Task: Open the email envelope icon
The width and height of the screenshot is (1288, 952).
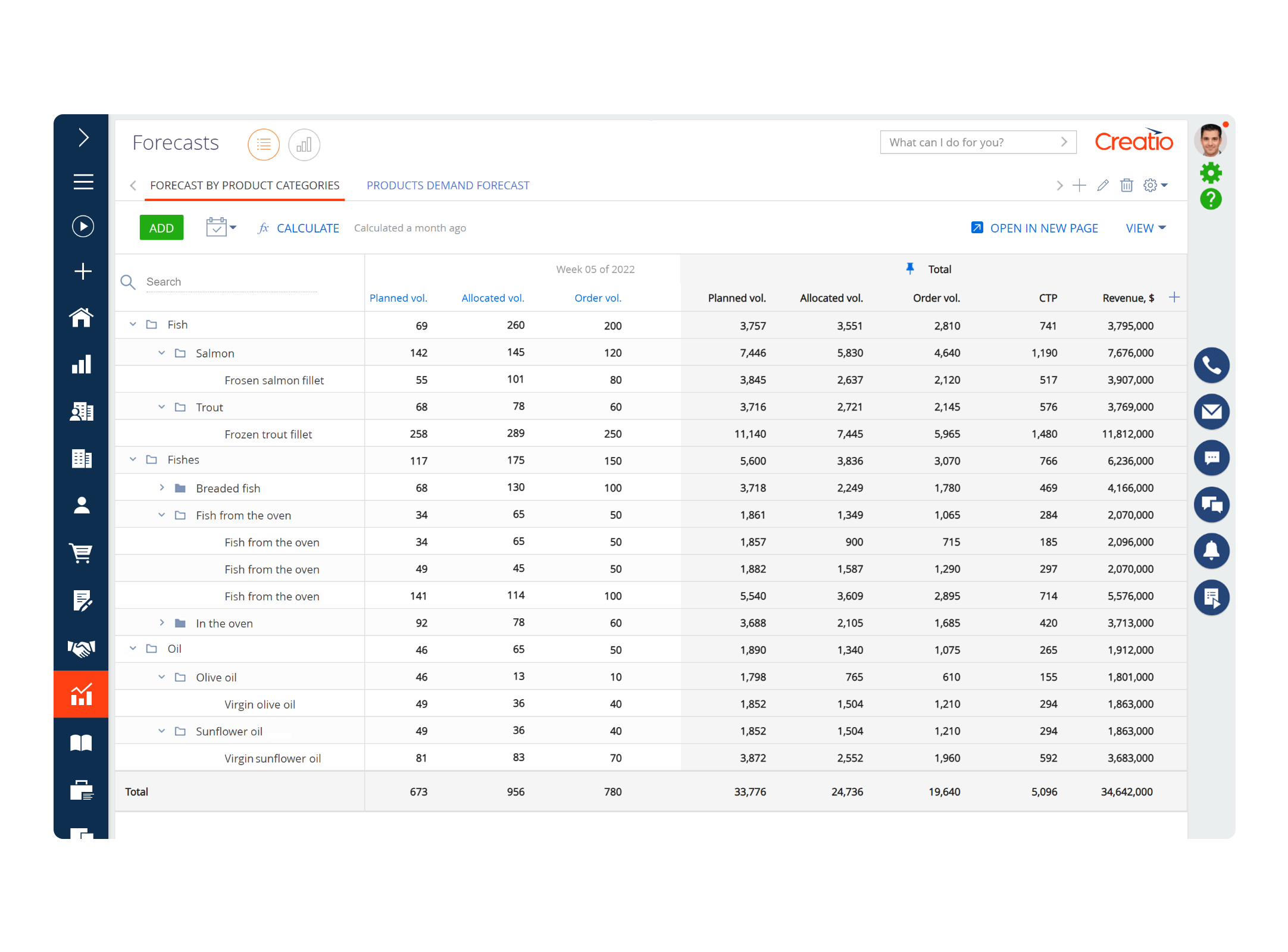Action: pos(1212,412)
